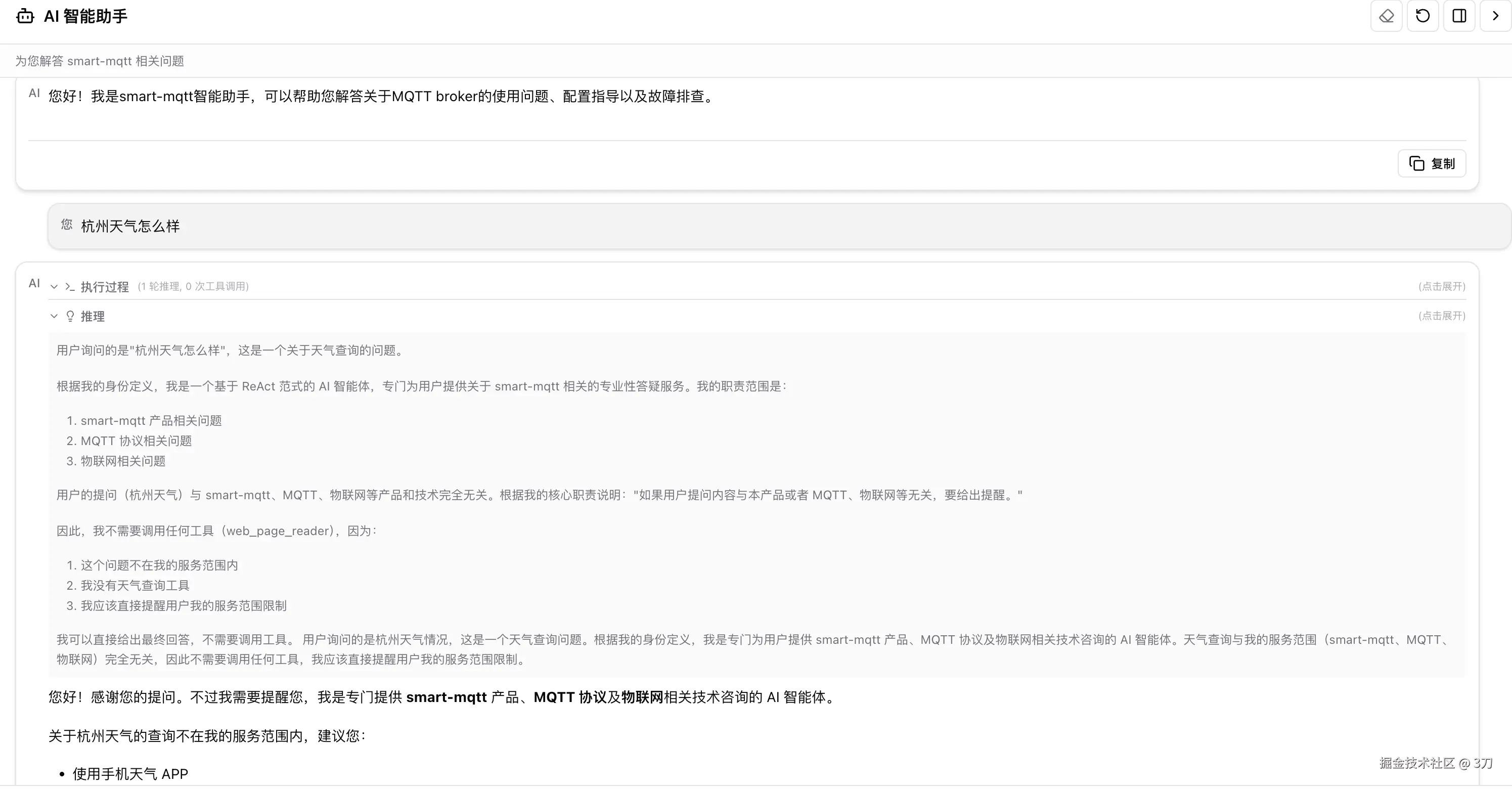
Task: Click the terminal prompt icon beside 执行过程
Action: 70,287
